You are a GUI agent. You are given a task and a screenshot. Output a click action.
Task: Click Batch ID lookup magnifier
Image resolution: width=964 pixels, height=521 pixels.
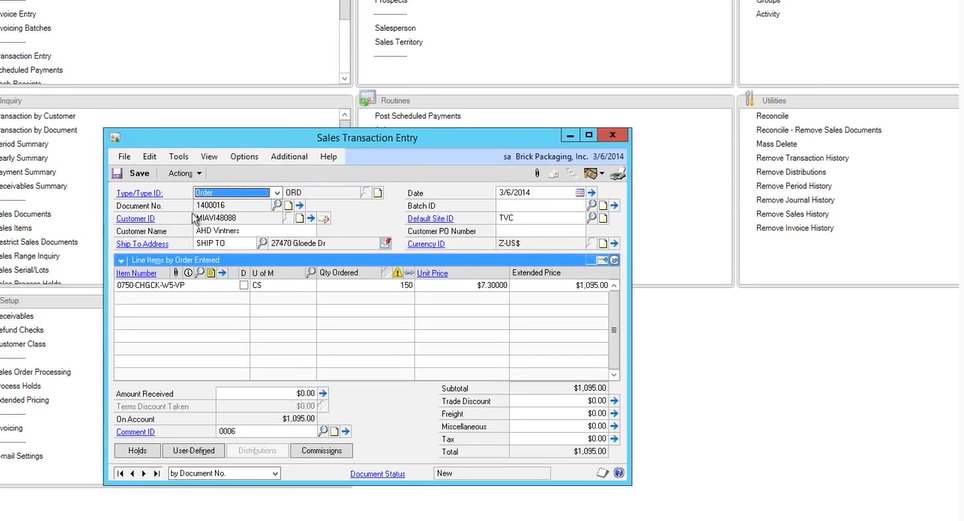pyautogui.click(x=591, y=205)
